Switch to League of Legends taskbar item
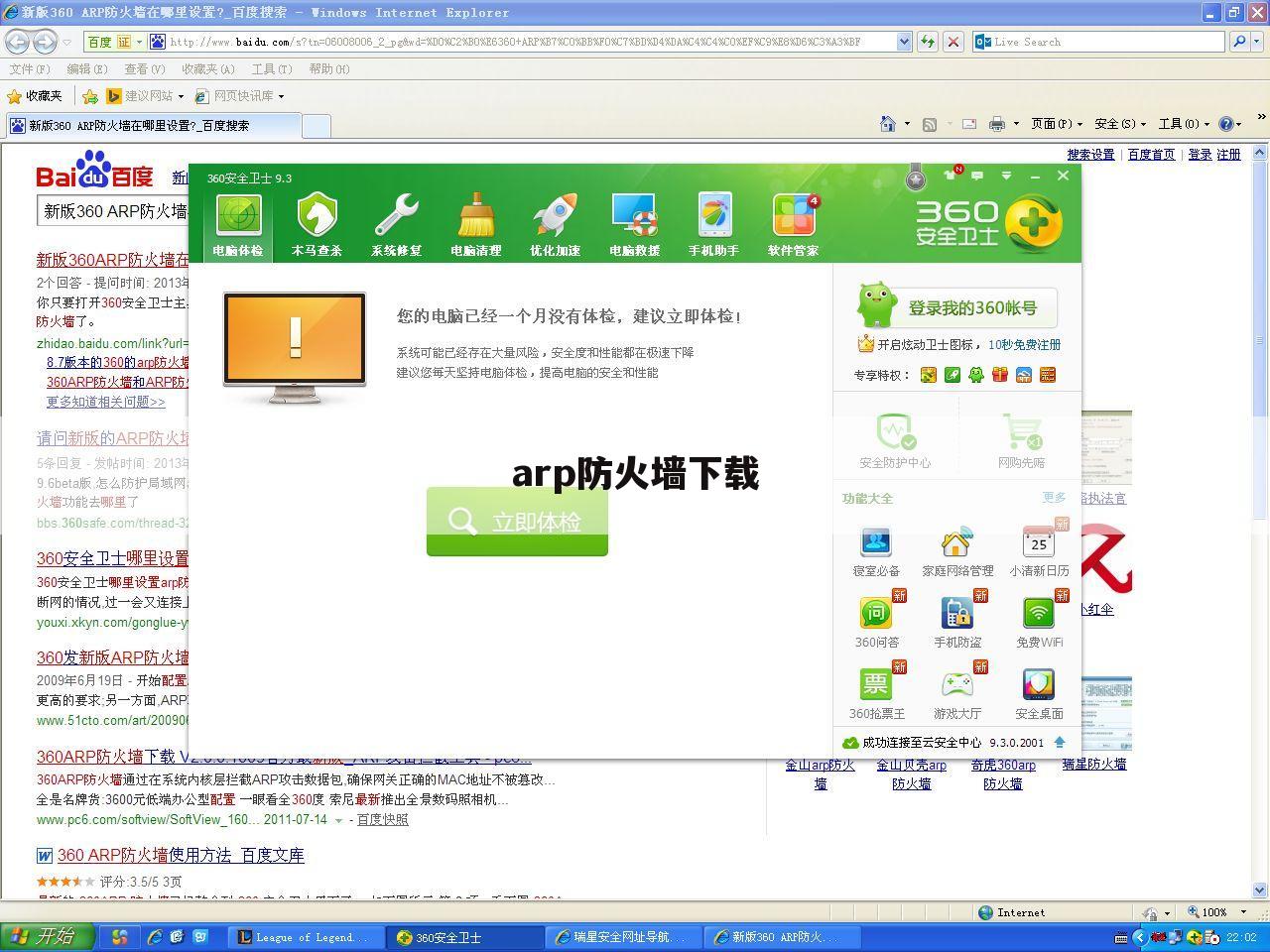Image resolution: width=1270 pixels, height=952 pixels. click(x=304, y=937)
